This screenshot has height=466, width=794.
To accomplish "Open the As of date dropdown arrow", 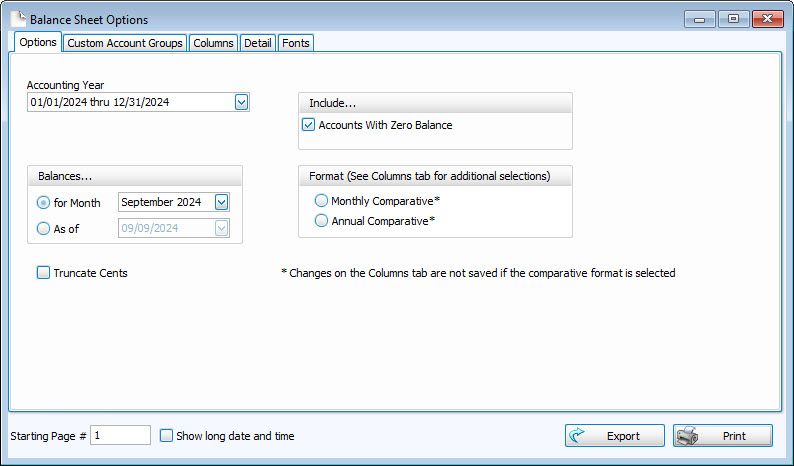I will (x=221, y=228).
